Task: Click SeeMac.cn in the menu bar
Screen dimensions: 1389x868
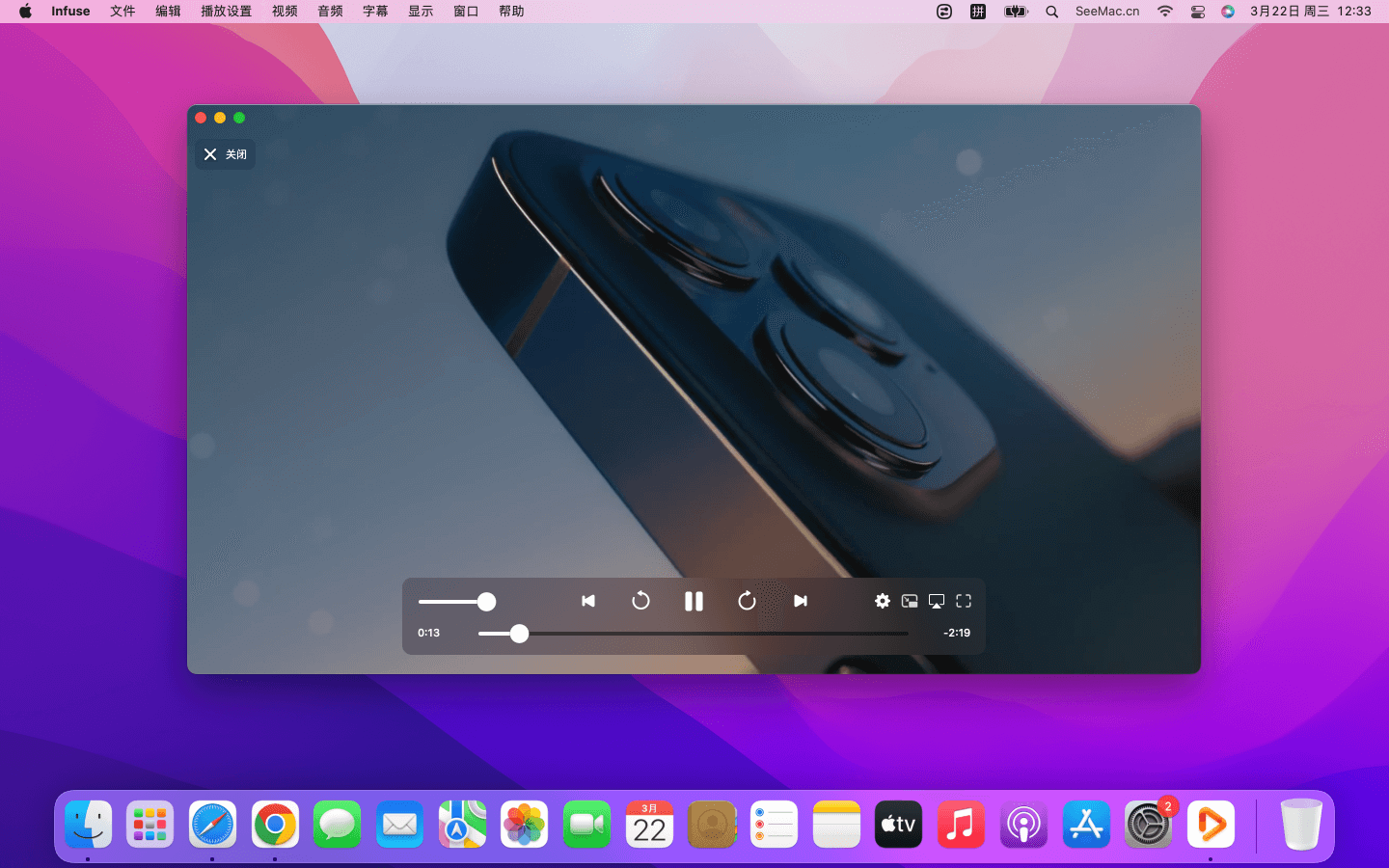Action: pyautogui.click(x=1107, y=12)
